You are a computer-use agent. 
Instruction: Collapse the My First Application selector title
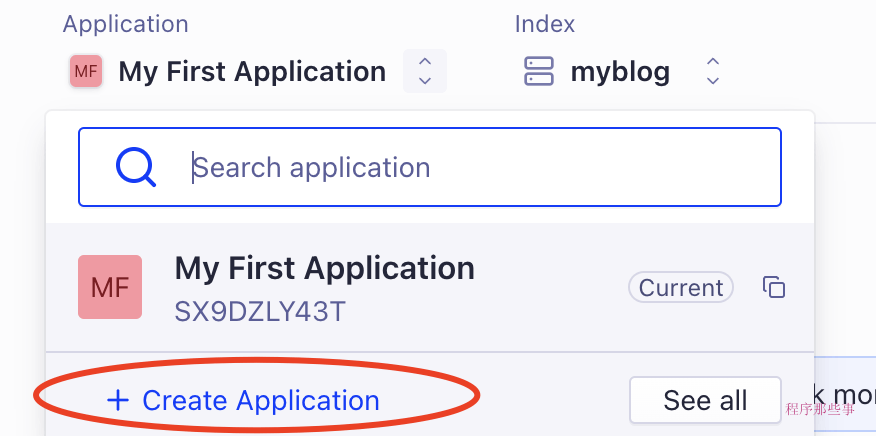[252, 72]
